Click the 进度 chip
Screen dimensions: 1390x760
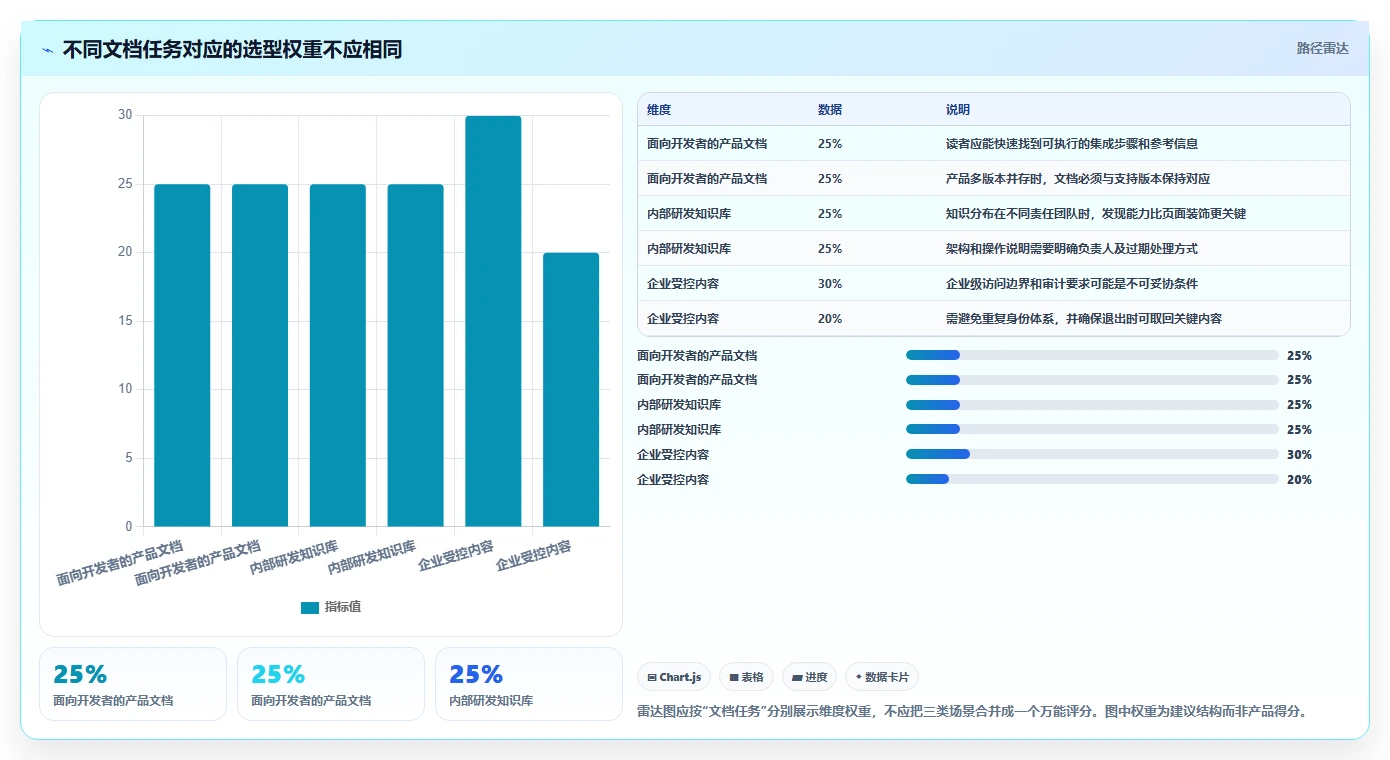click(x=810, y=677)
